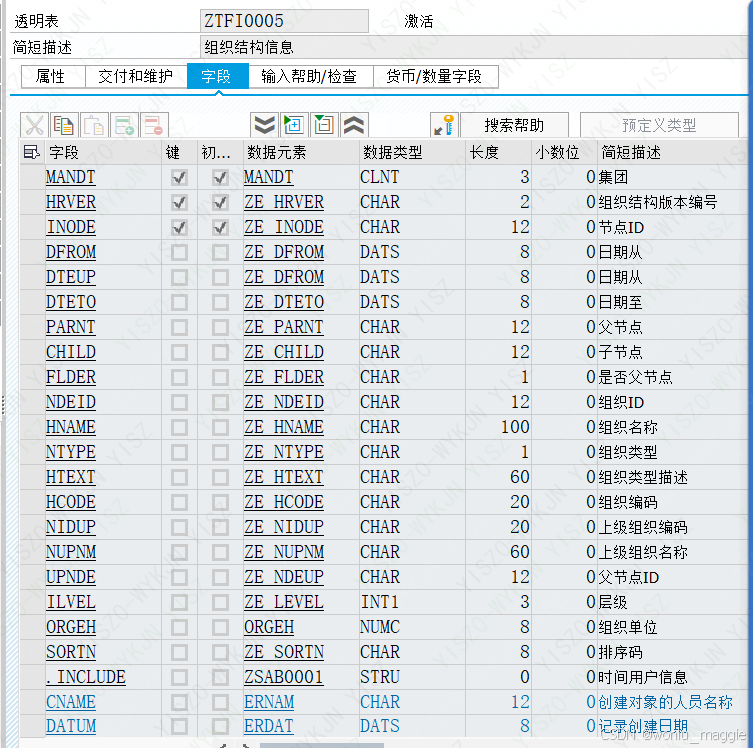Check the key checkbox for DFROM row

click(179, 253)
